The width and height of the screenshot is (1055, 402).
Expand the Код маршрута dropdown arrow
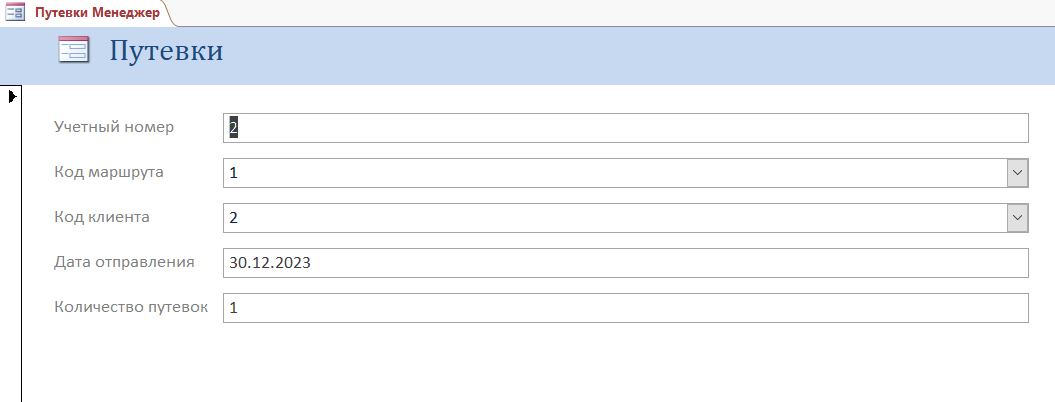(1017, 173)
